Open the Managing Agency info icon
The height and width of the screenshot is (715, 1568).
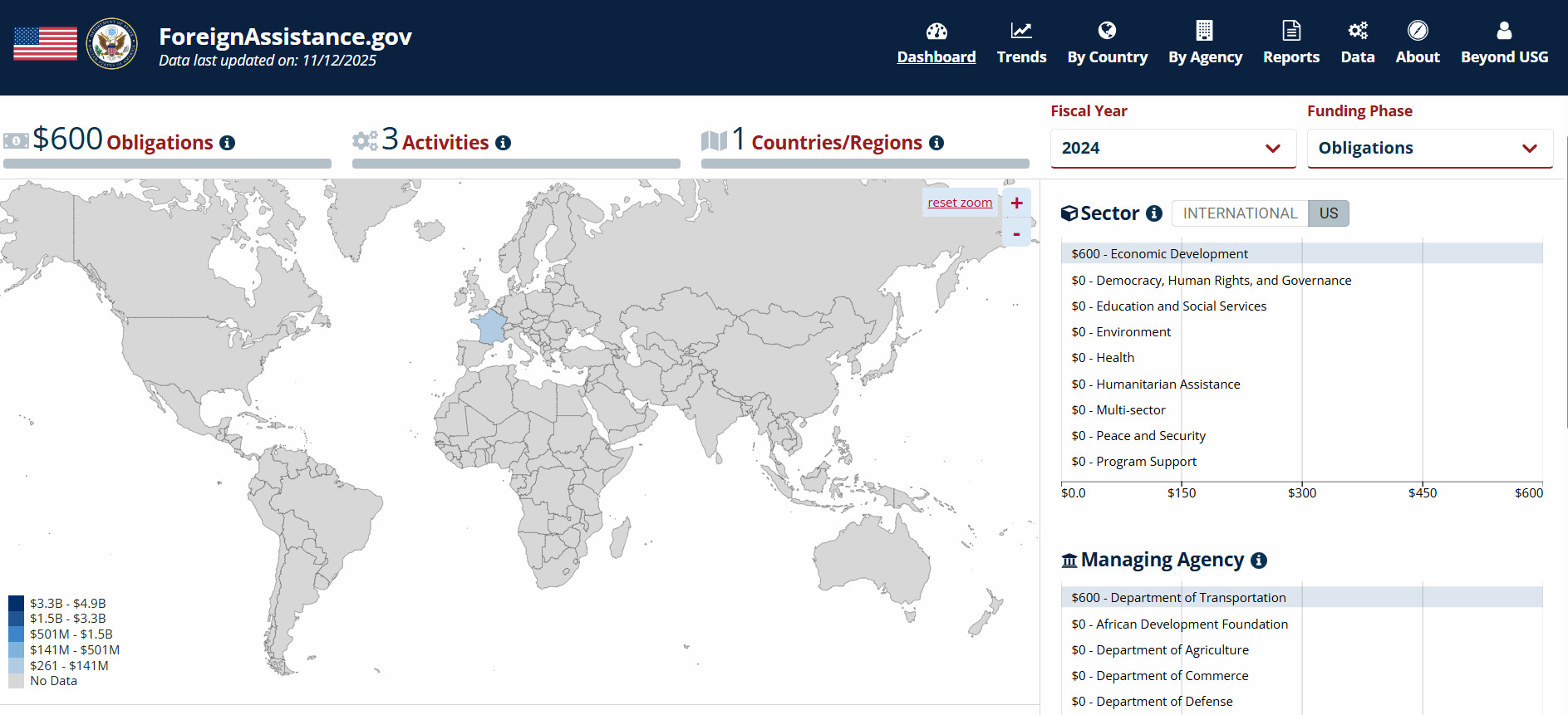coord(1259,561)
